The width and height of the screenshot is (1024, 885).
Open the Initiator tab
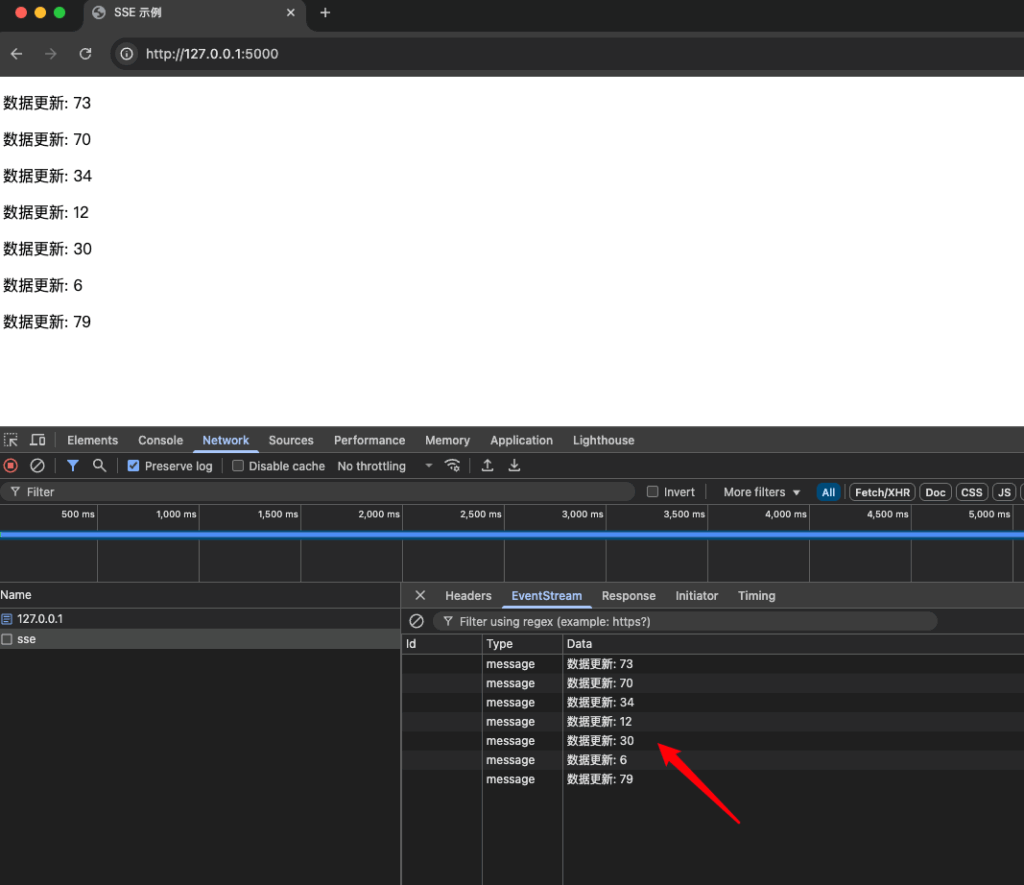[x=697, y=596]
